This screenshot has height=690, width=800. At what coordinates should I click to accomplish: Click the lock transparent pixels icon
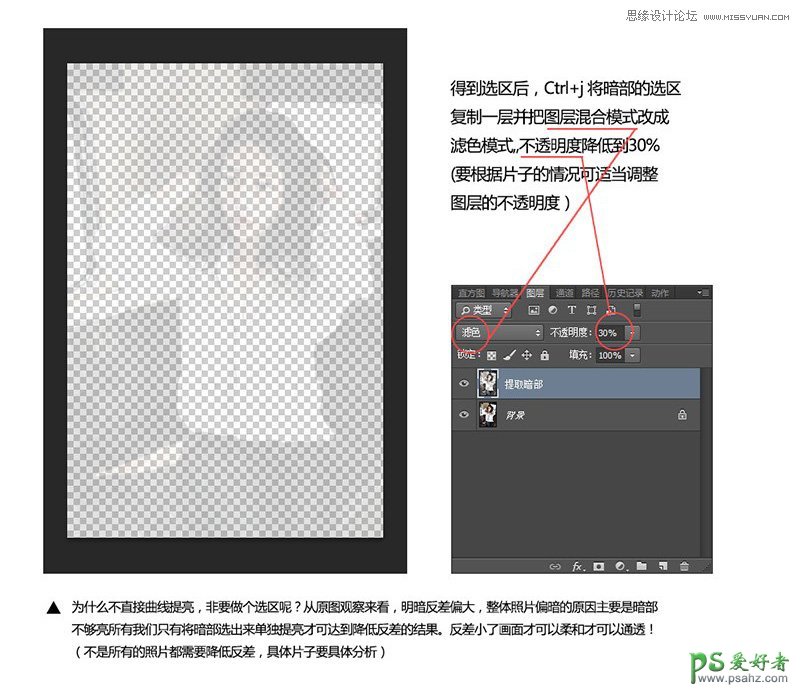(x=492, y=355)
